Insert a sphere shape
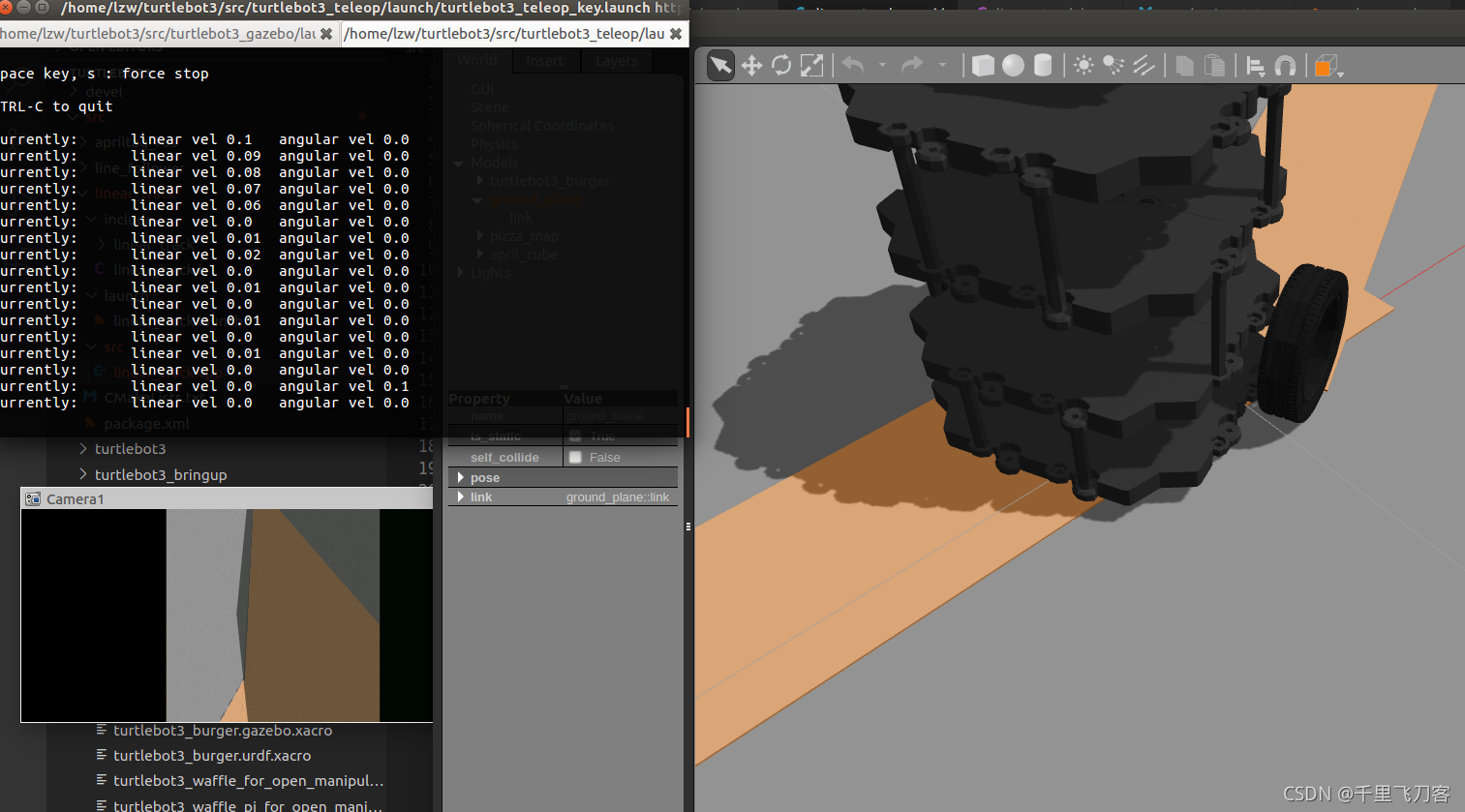1465x812 pixels. (1013, 66)
